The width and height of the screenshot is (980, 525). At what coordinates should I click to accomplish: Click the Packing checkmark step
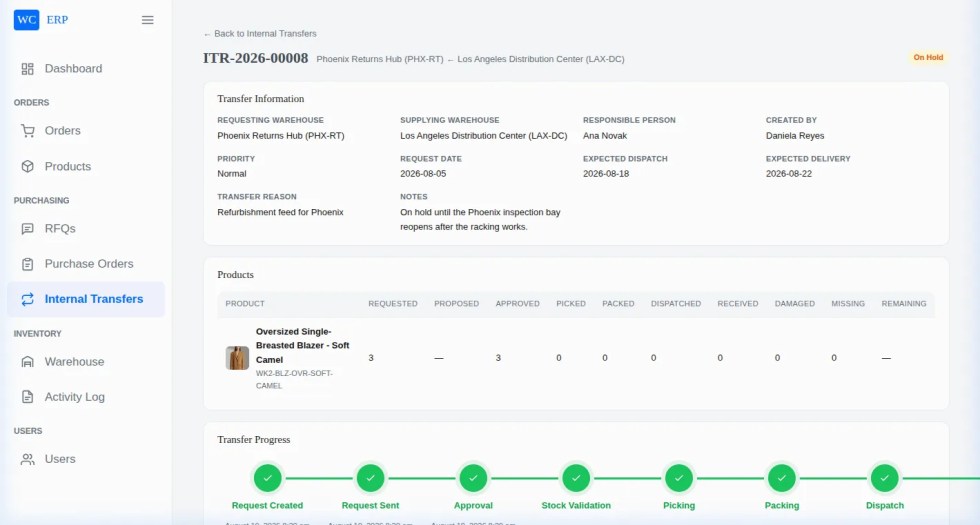[x=782, y=478]
